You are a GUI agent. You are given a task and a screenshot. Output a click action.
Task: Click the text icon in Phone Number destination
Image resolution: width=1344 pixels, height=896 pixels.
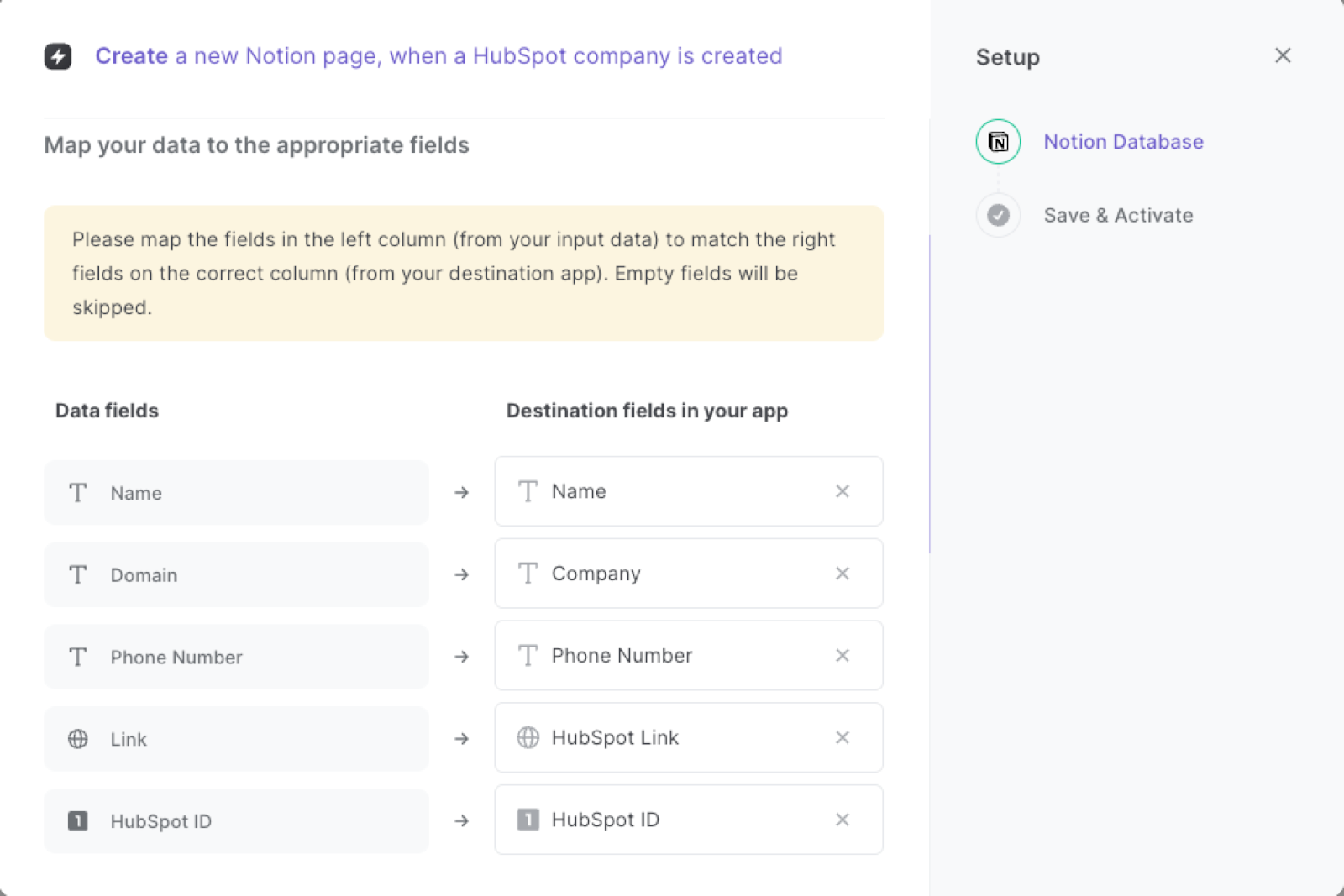pyautogui.click(x=528, y=656)
